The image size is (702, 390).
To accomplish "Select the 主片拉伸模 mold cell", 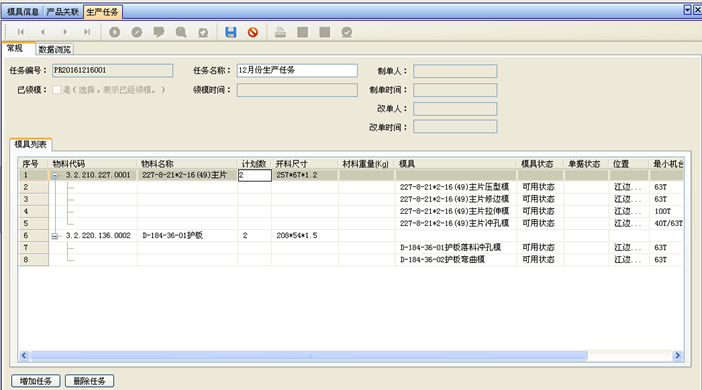I will pos(456,211).
